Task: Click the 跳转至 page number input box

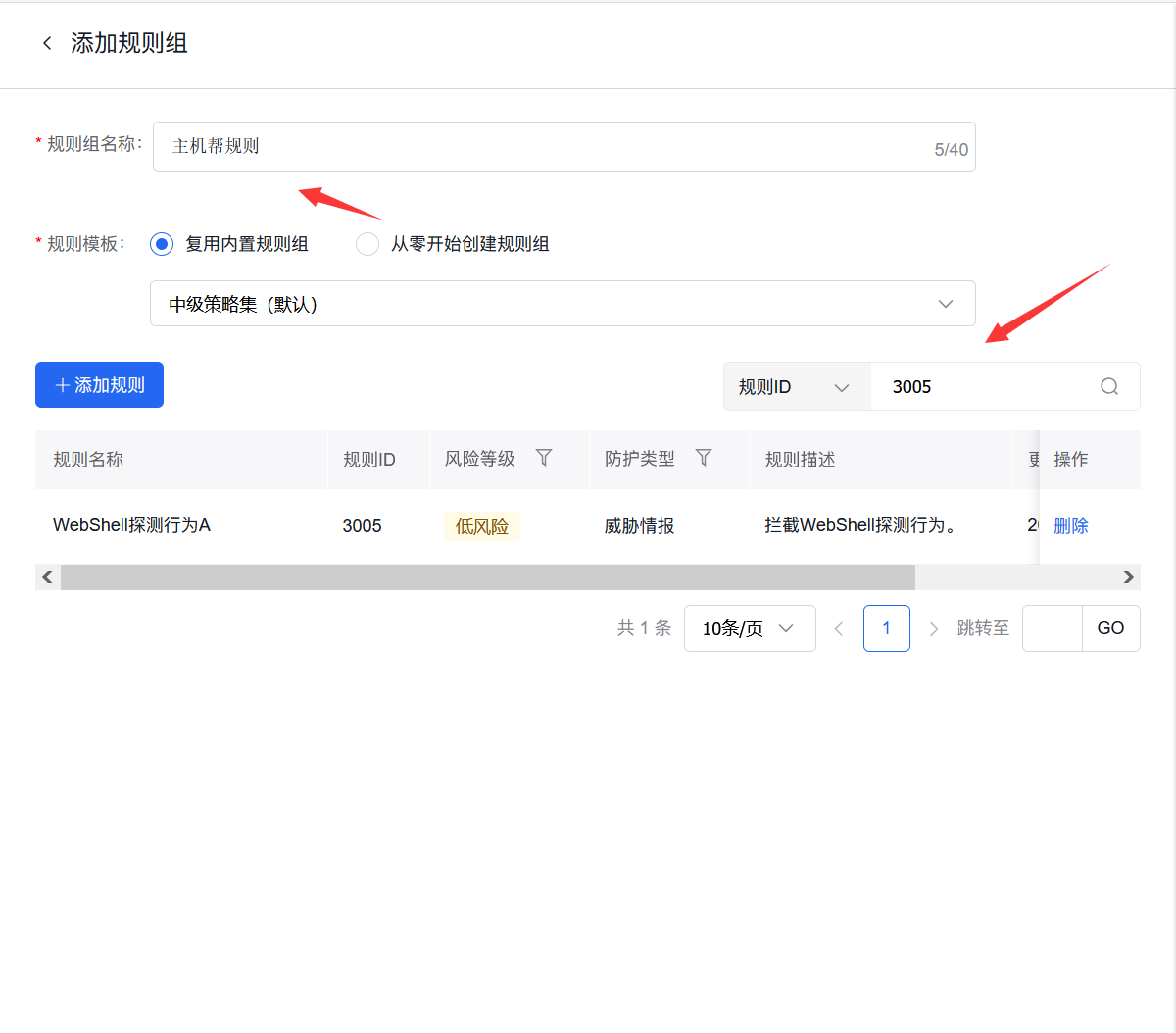Action: click(1053, 628)
